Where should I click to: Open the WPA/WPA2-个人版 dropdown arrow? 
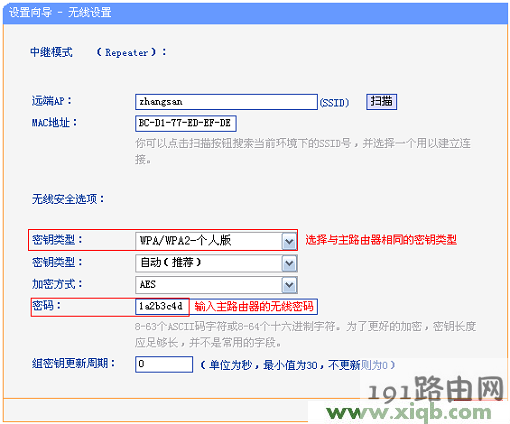(x=289, y=241)
